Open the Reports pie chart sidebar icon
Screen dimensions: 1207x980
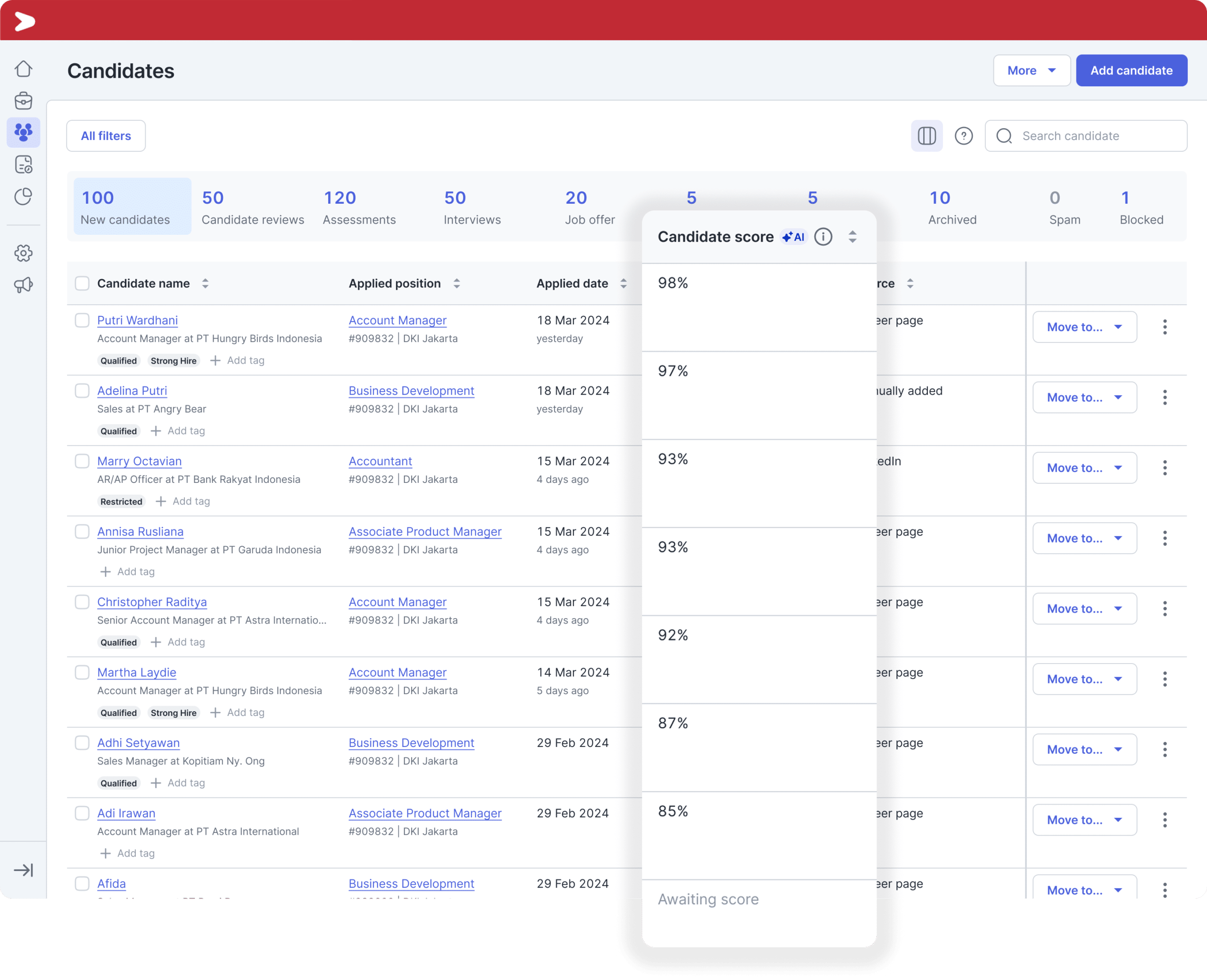coord(23,197)
